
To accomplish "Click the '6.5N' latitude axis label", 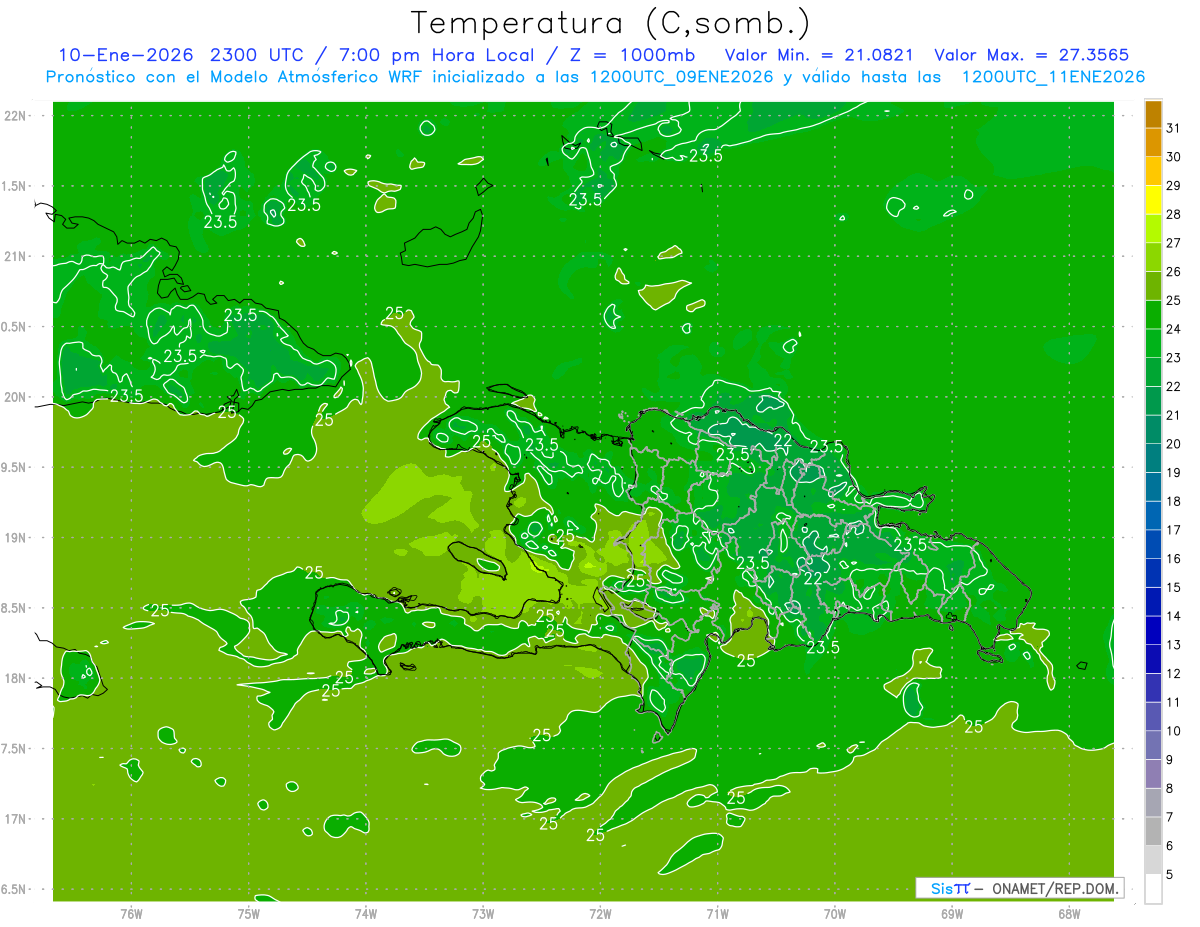I will 15,890.
